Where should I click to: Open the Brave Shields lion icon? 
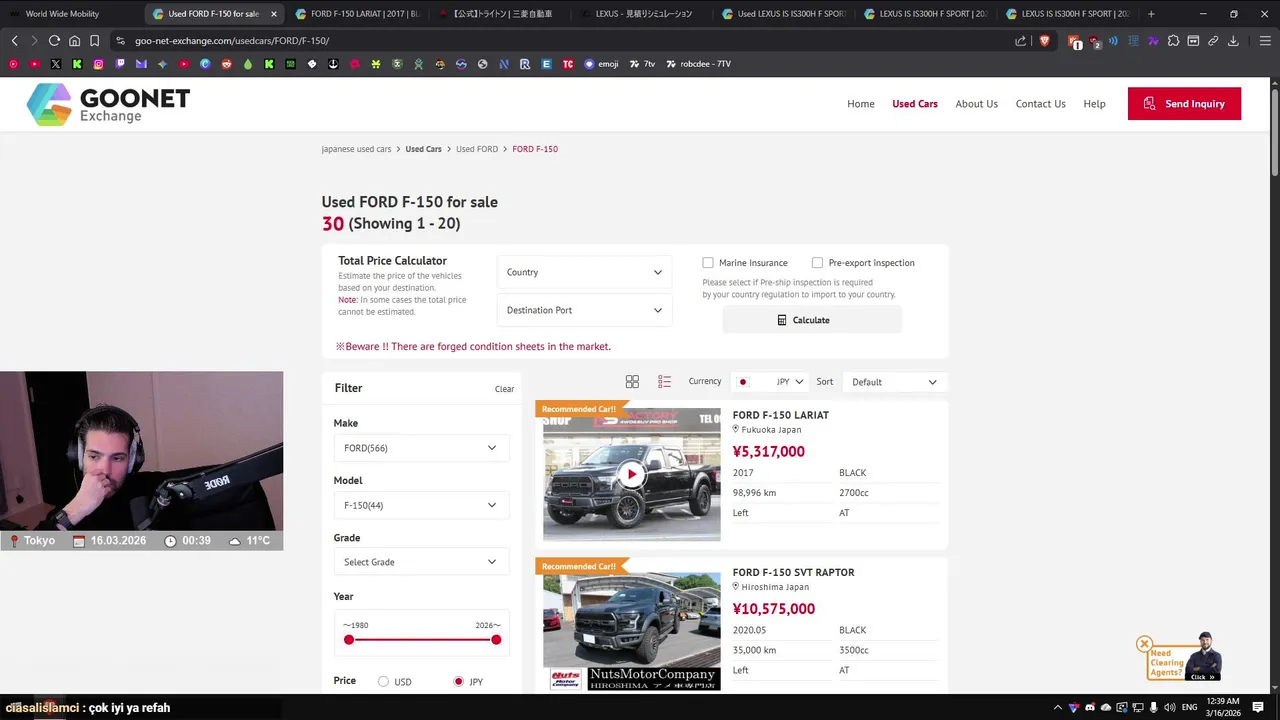(1044, 41)
